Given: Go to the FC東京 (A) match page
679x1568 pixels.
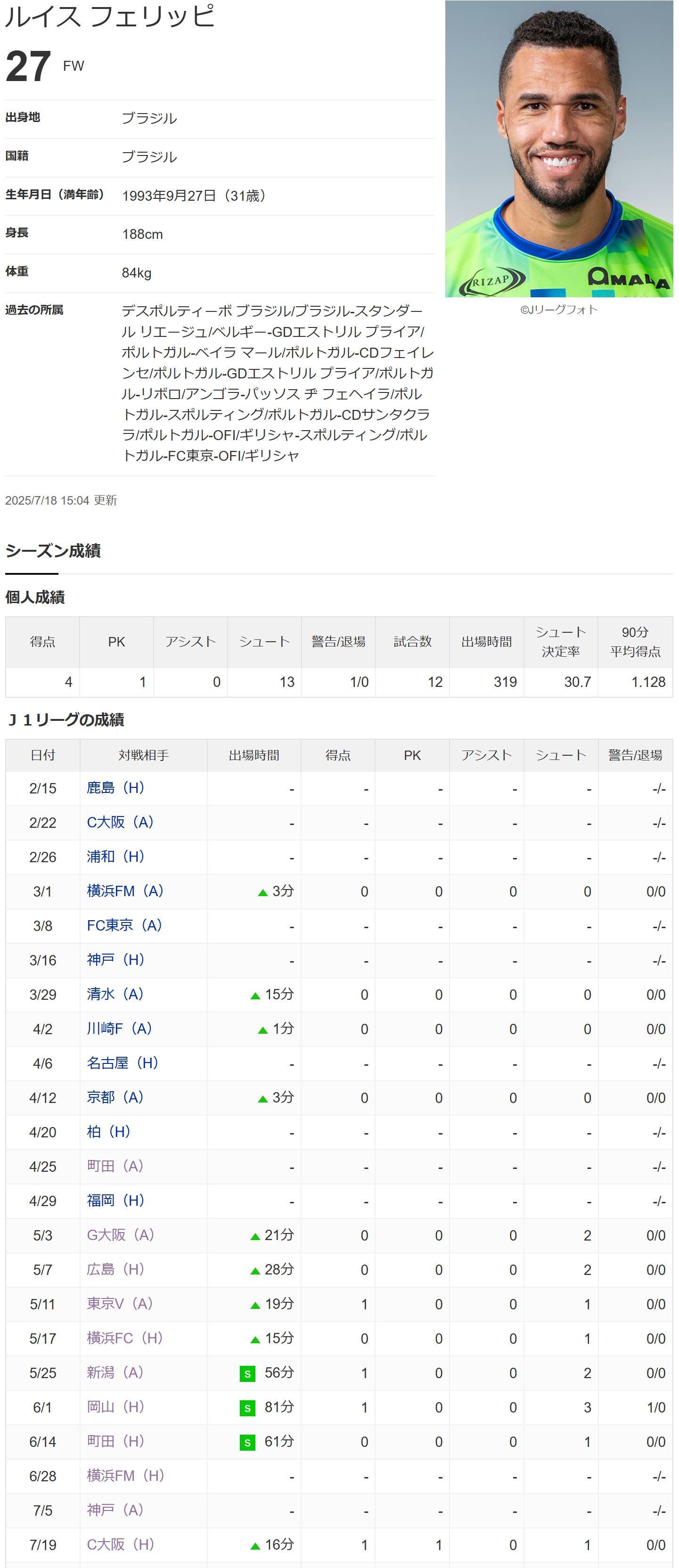Looking at the screenshot, I should tap(124, 925).
